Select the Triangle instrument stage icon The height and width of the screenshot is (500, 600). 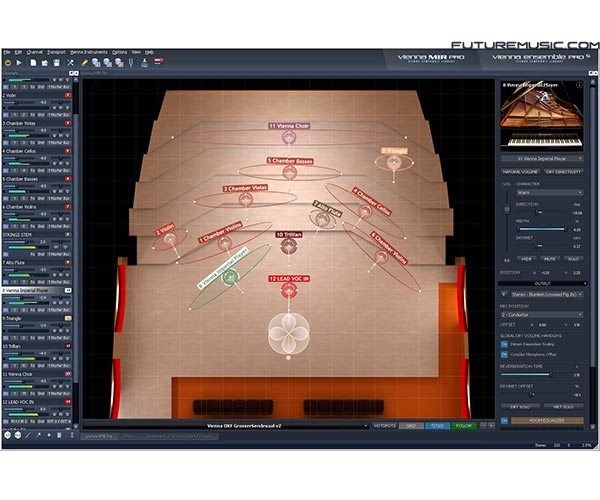(x=394, y=163)
